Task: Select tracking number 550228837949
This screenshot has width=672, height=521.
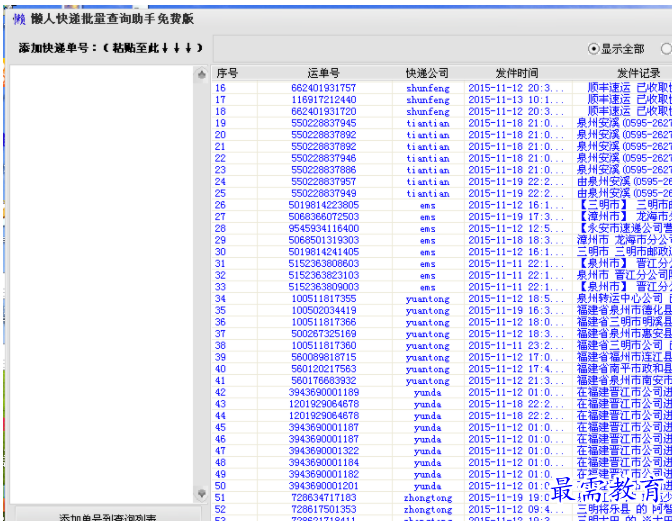Action: 324,193
